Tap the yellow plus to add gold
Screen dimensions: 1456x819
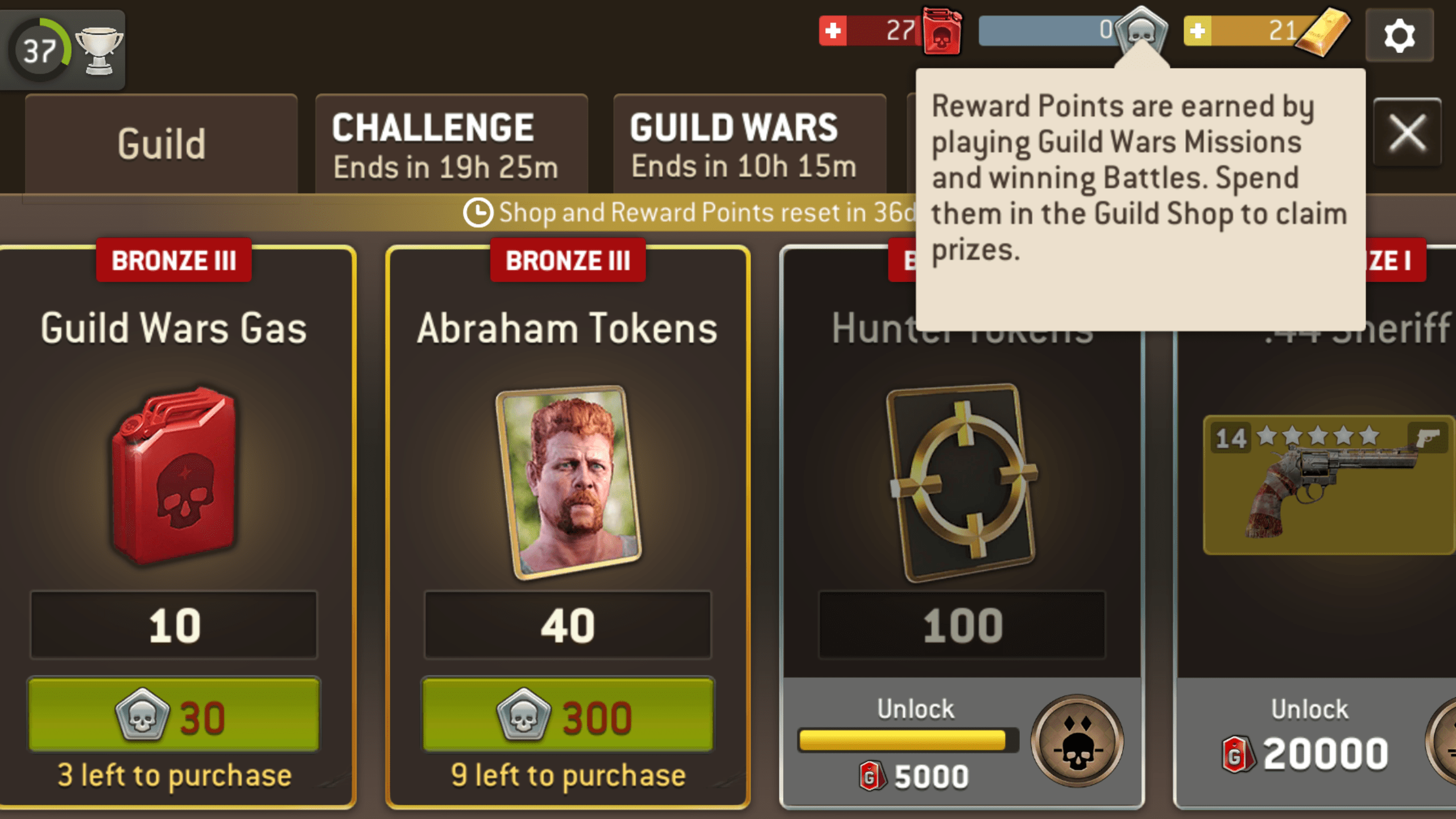[x=1198, y=31]
